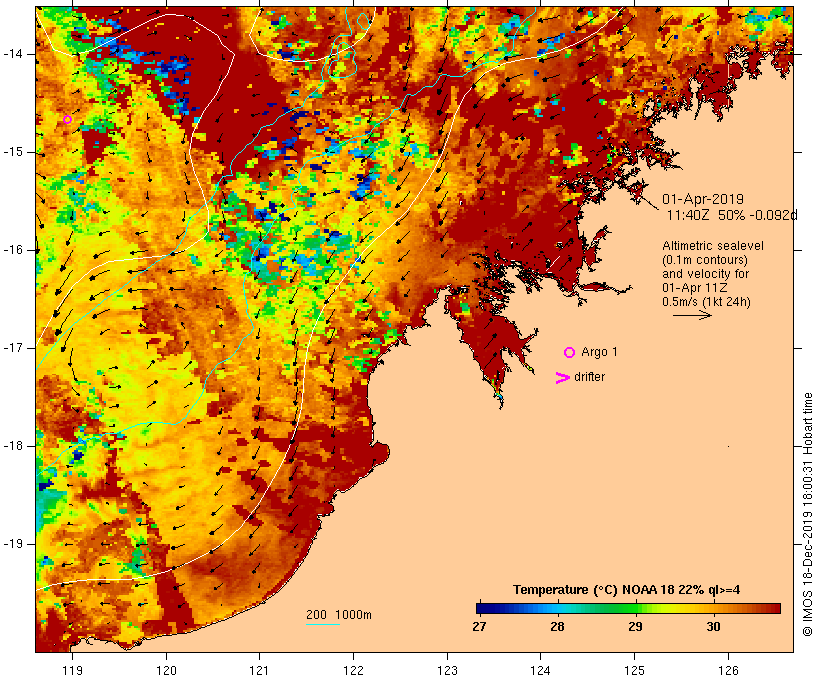820x680 pixels.
Task: Click the longitude label 123
Action: click(x=447, y=671)
